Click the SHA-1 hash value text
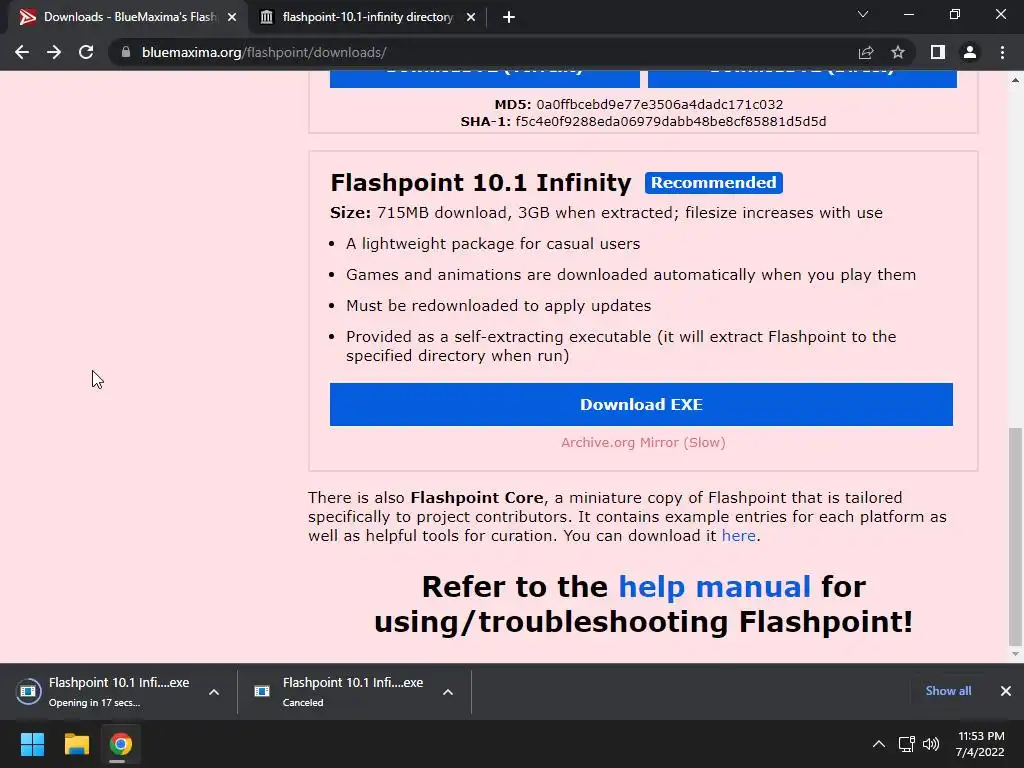The height and width of the screenshot is (768, 1024). (671, 121)
